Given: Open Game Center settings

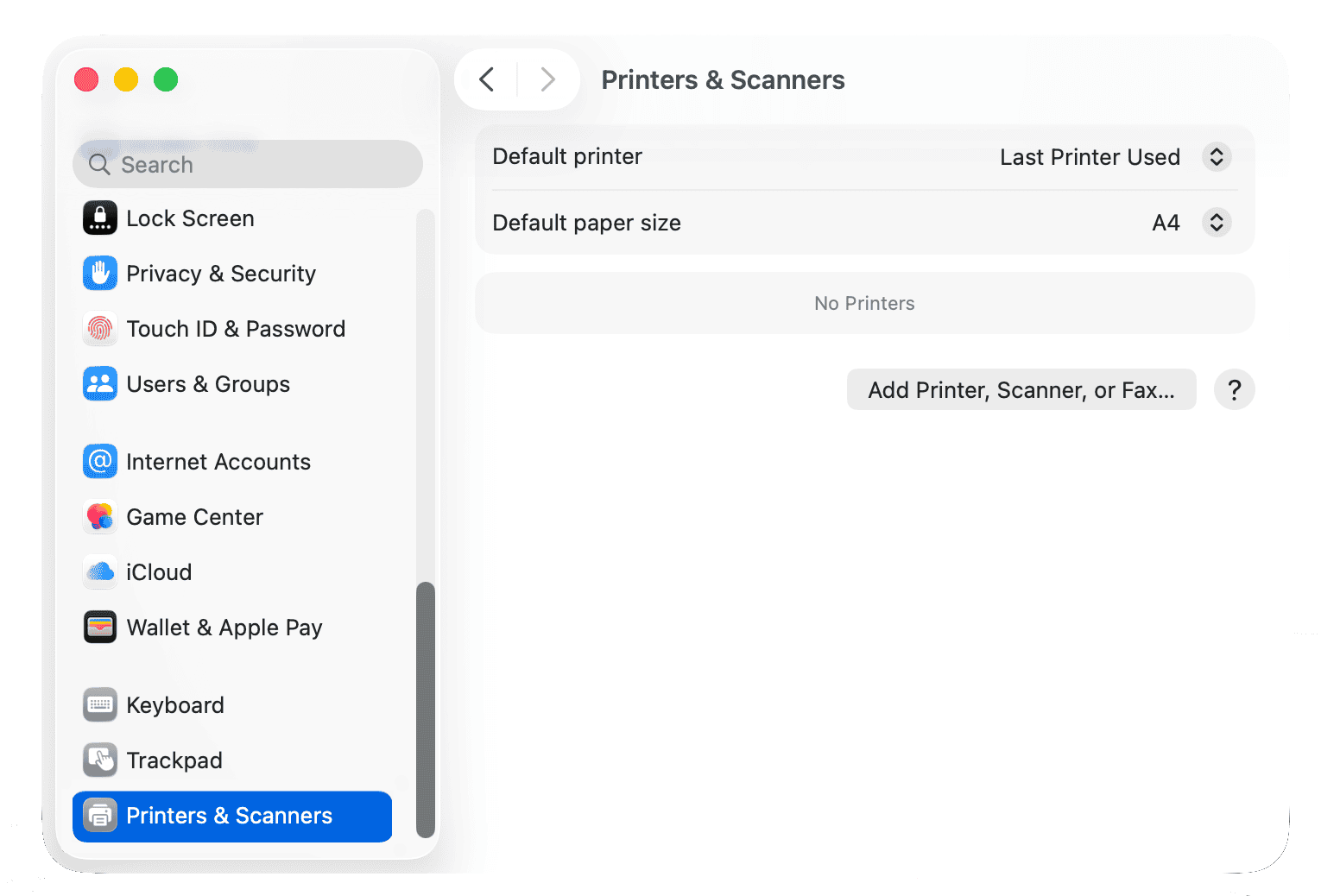Looking at the screenshot, I should [194, 516].
